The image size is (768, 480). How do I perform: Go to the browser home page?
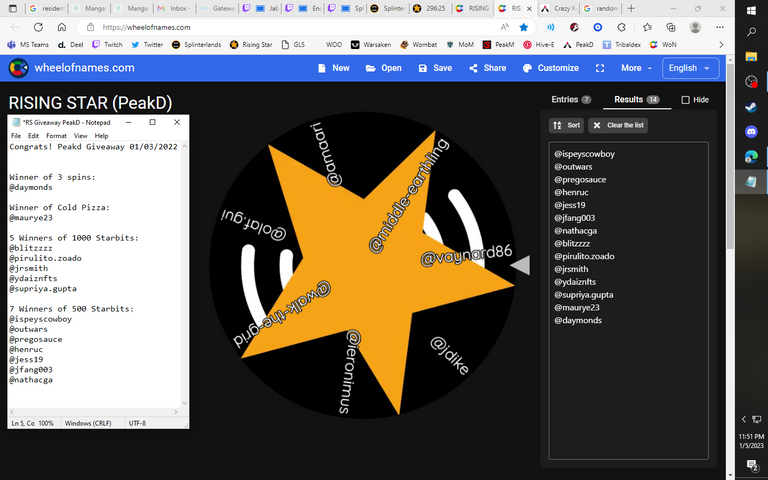[62, 27]
